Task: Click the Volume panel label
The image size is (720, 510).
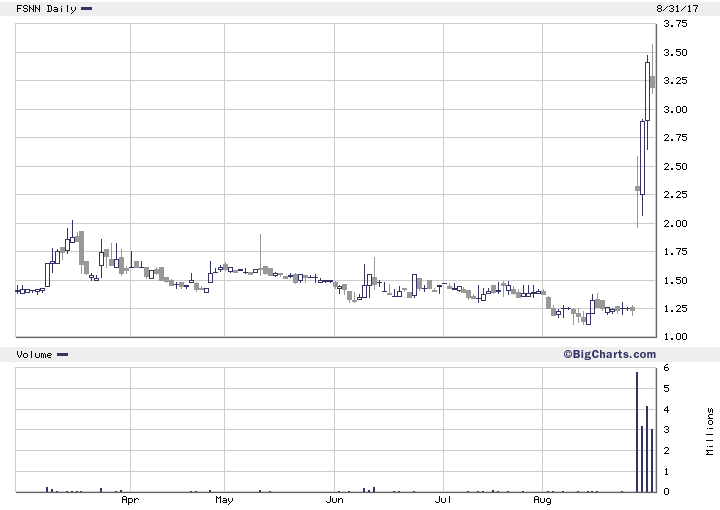Action: (x=34, y=354)
